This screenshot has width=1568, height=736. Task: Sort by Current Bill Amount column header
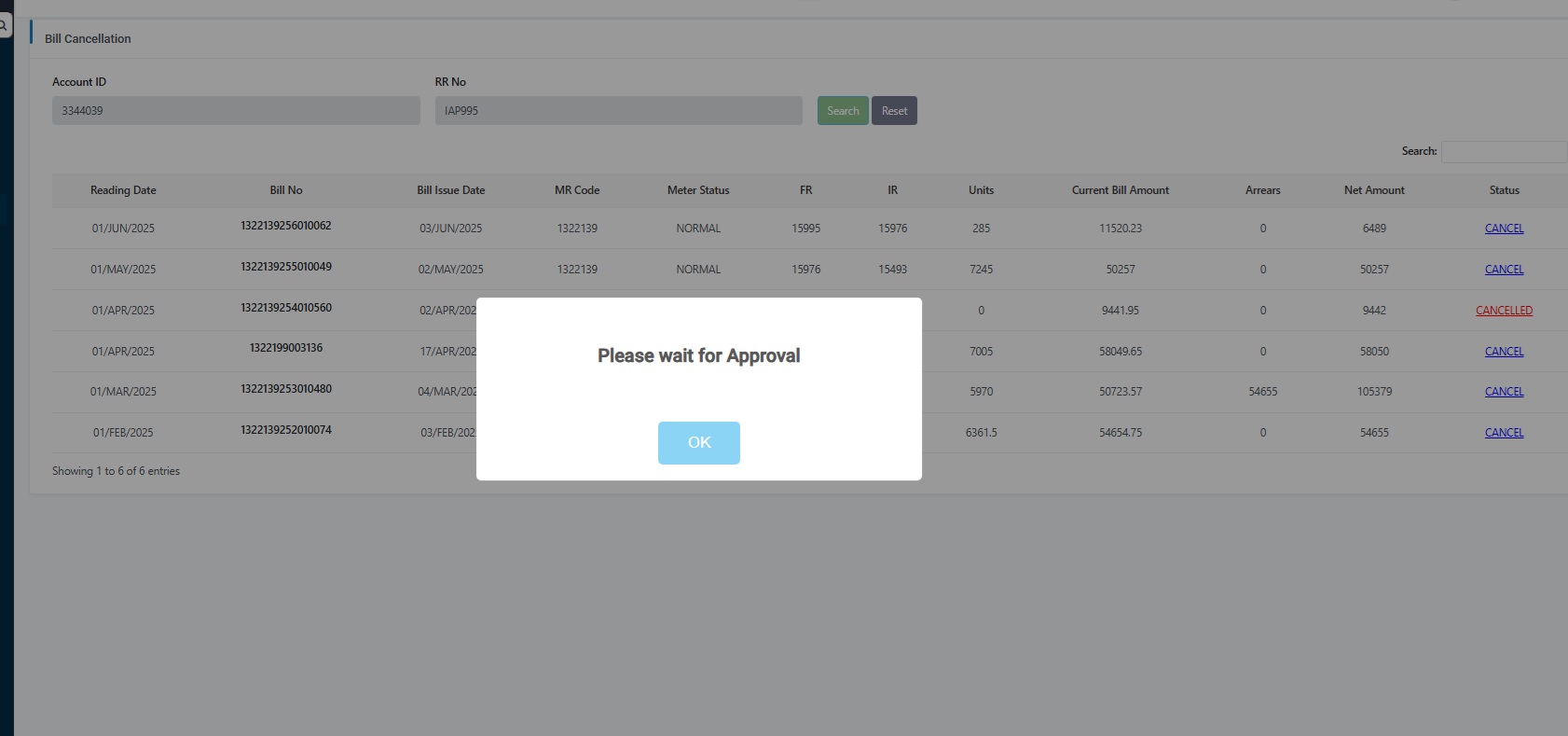click(x=1121, y=190)
